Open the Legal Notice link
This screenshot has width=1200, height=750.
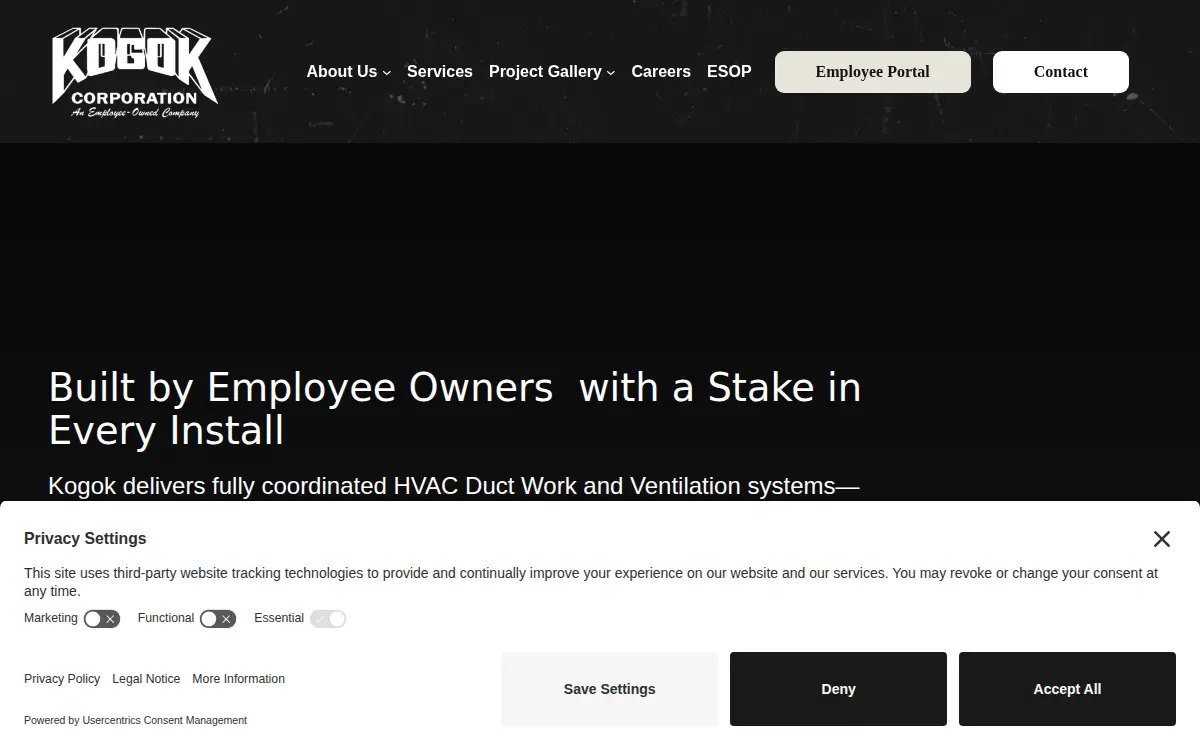pyautogui.click(x=146, y=679)
